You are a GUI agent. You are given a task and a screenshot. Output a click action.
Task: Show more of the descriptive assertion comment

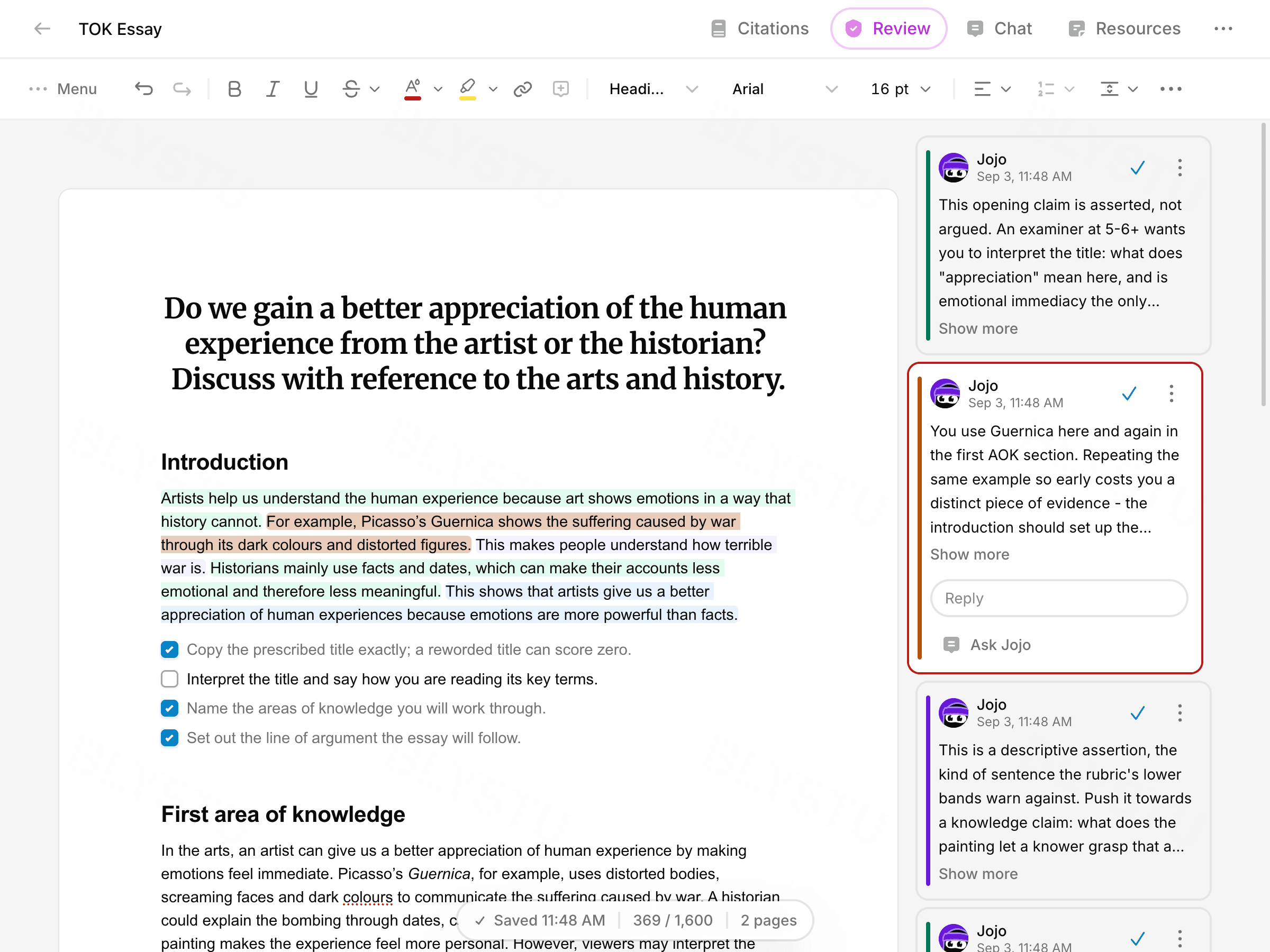pos(978,874)
